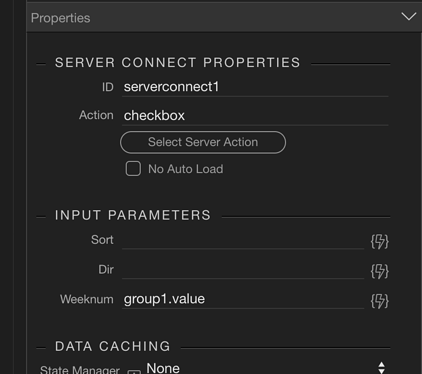Enable the No Auto Load checkbox
The width and height of the screenshot is (422, 374).
click(133, 169)
